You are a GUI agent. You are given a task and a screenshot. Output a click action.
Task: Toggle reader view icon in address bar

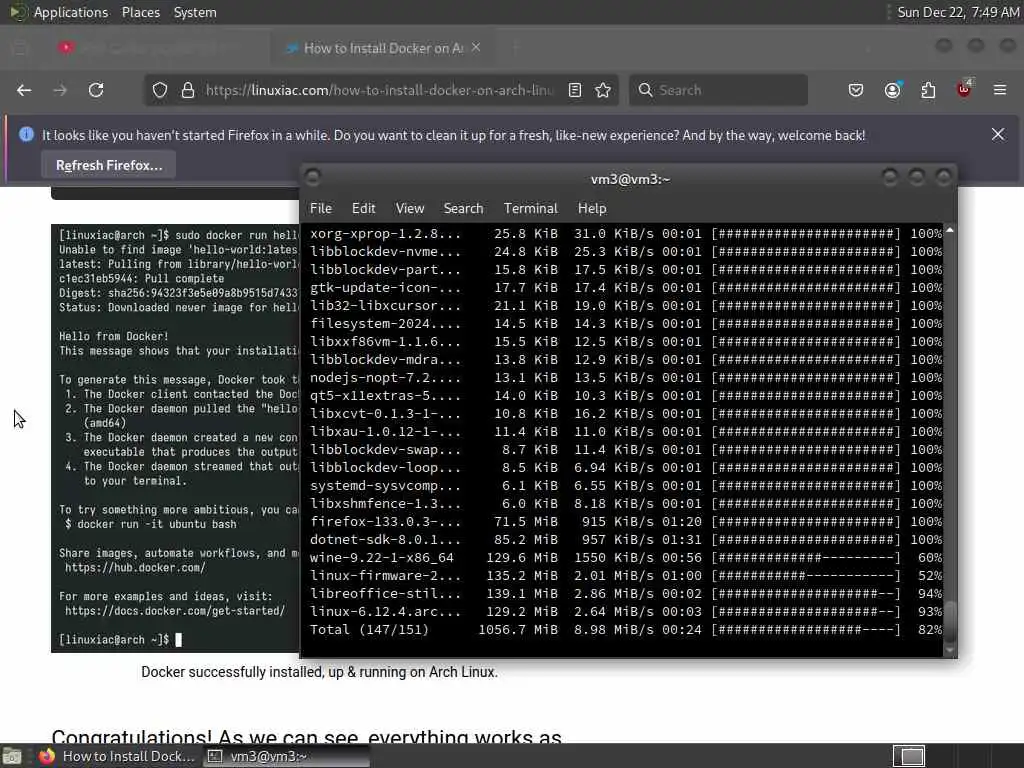pyautogui.click(x=575, y=90)
